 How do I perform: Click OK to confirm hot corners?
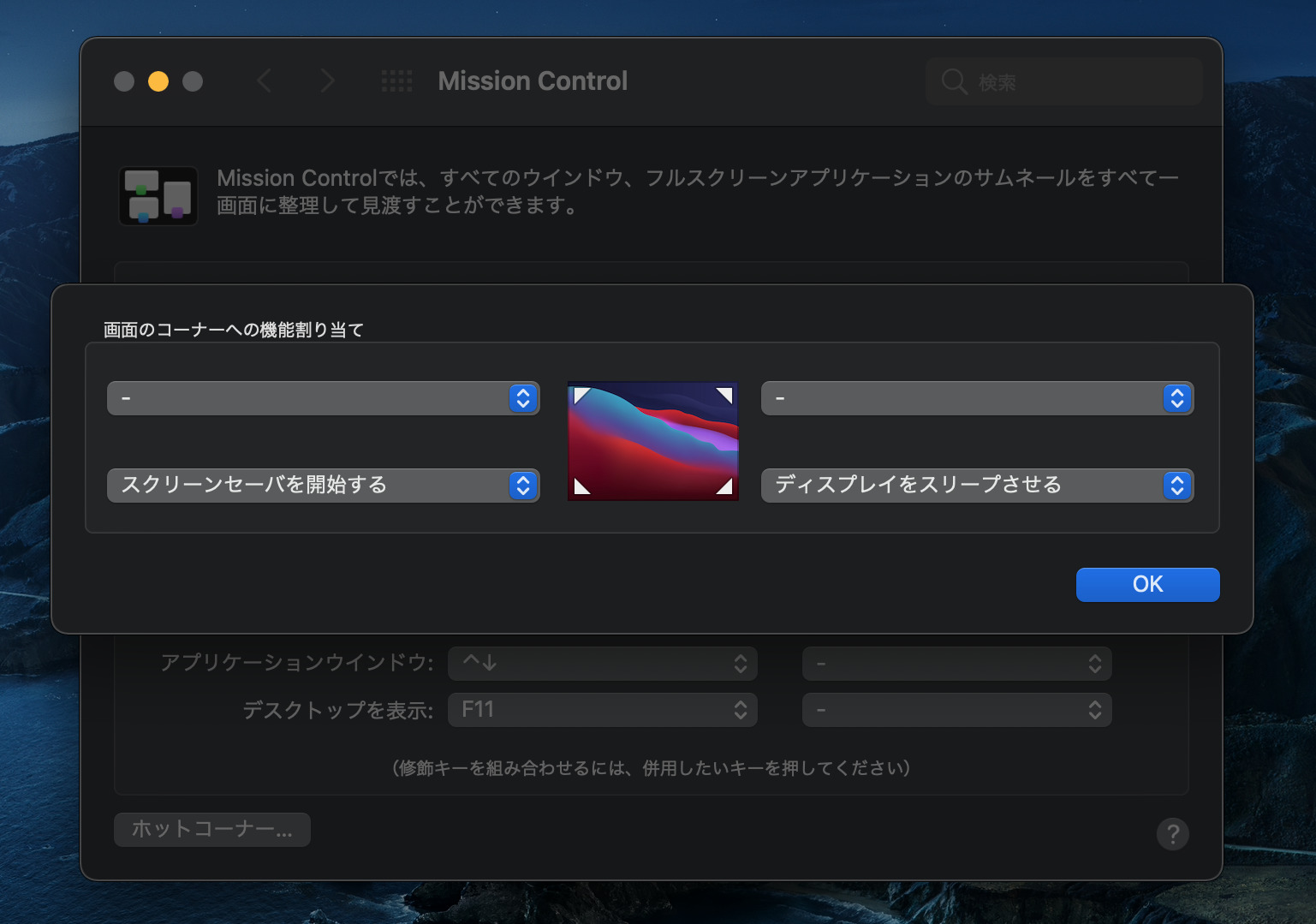(1147, 585)
